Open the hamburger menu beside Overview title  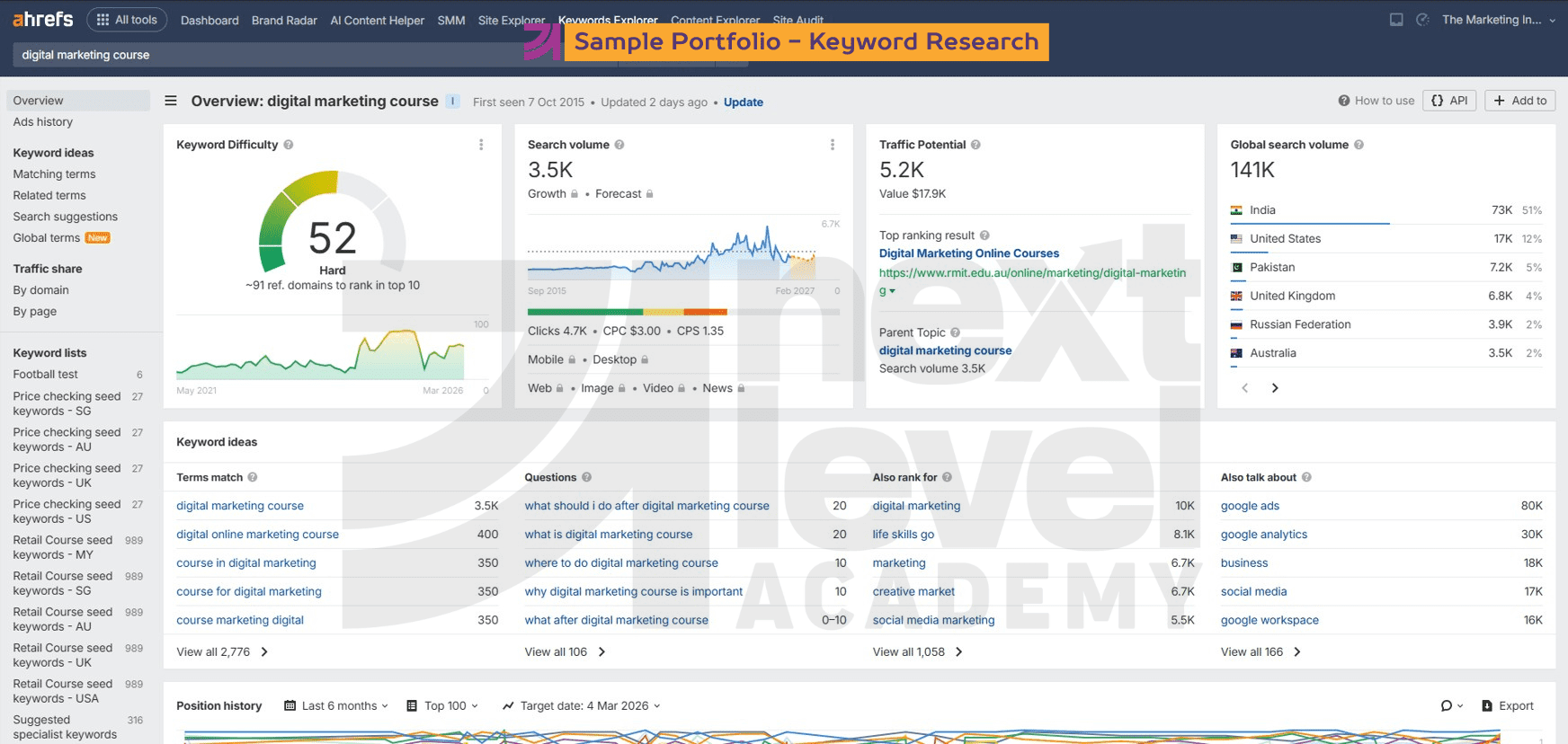(x=171, y=101)
